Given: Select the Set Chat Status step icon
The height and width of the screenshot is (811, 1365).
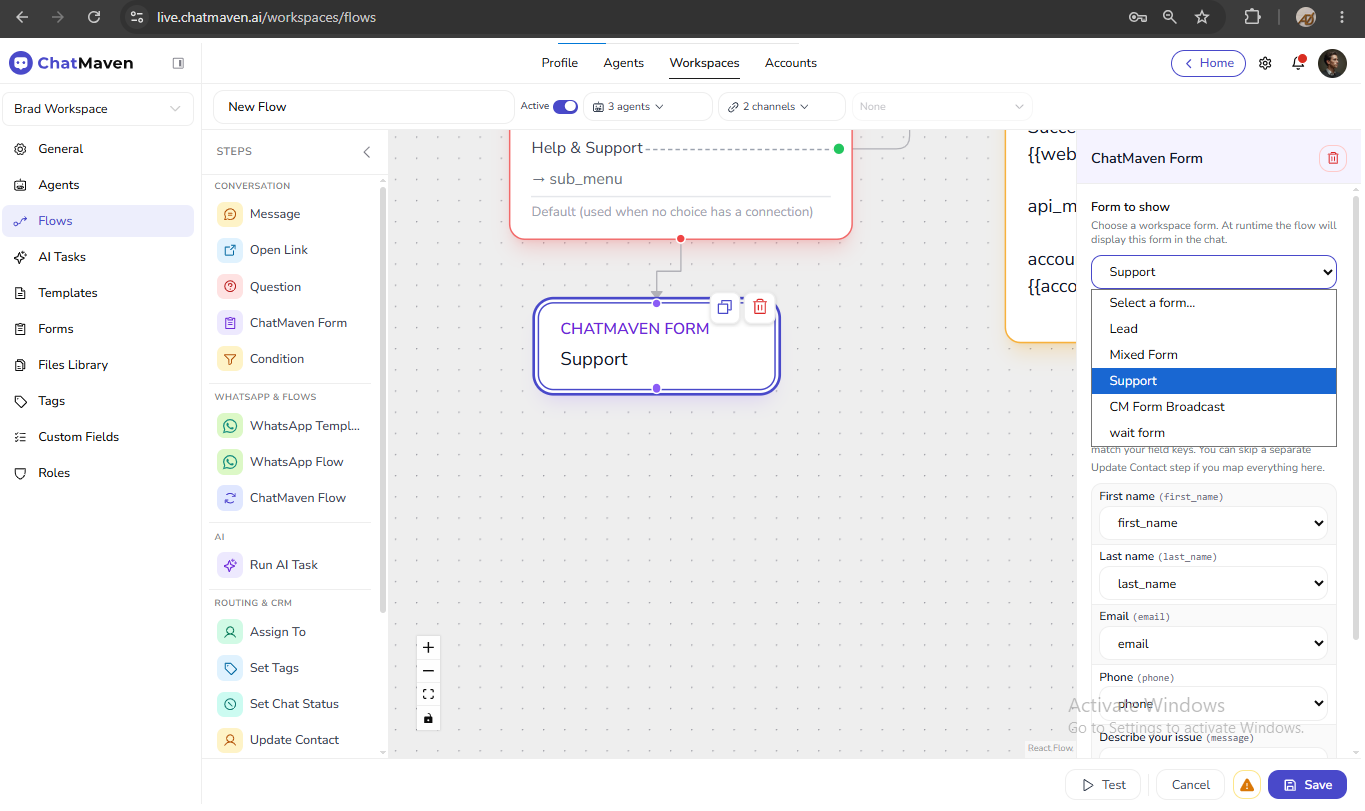Looking at the screenshot, I should pos(230,704).
